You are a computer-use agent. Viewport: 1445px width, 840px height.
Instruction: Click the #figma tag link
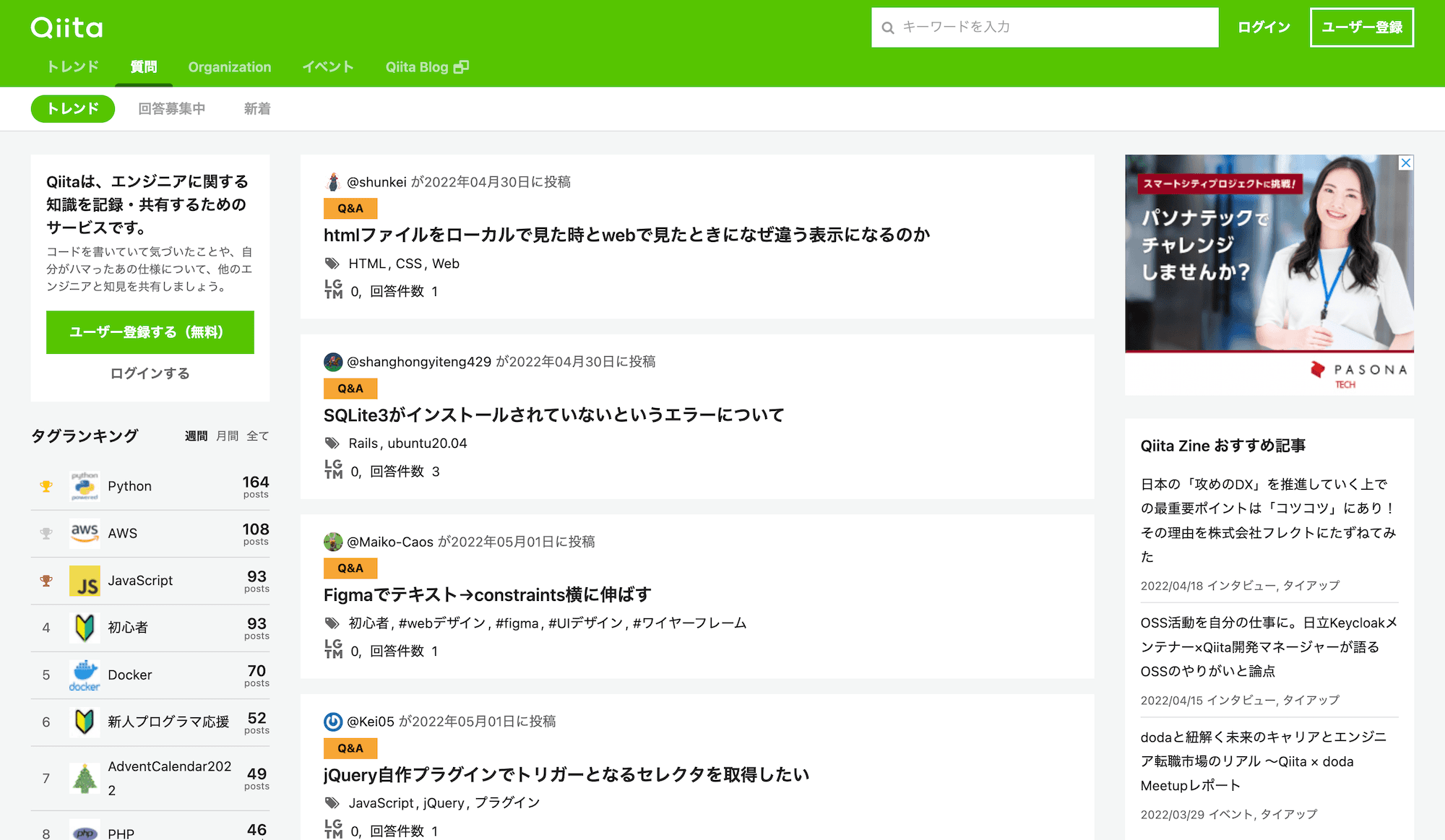click(517, 623)
